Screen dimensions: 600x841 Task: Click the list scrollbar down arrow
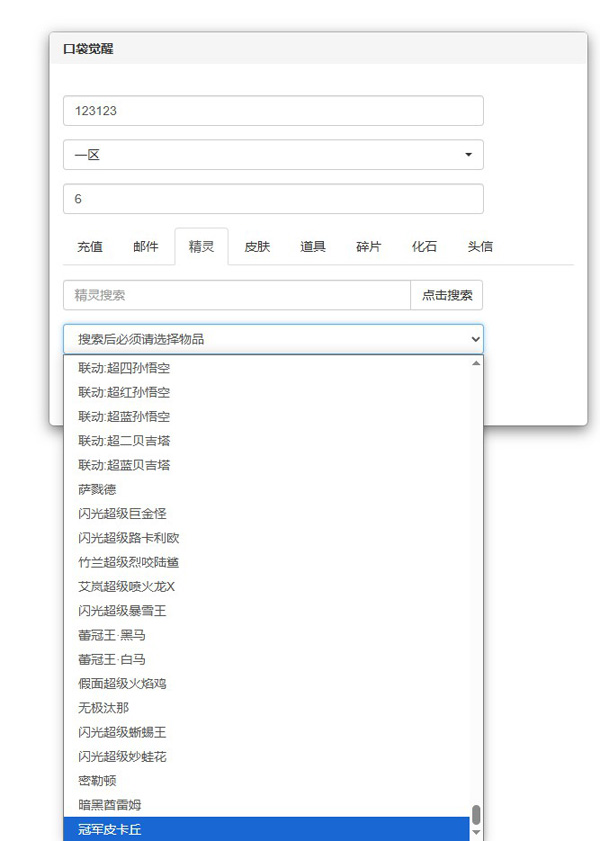pos(476,832)
